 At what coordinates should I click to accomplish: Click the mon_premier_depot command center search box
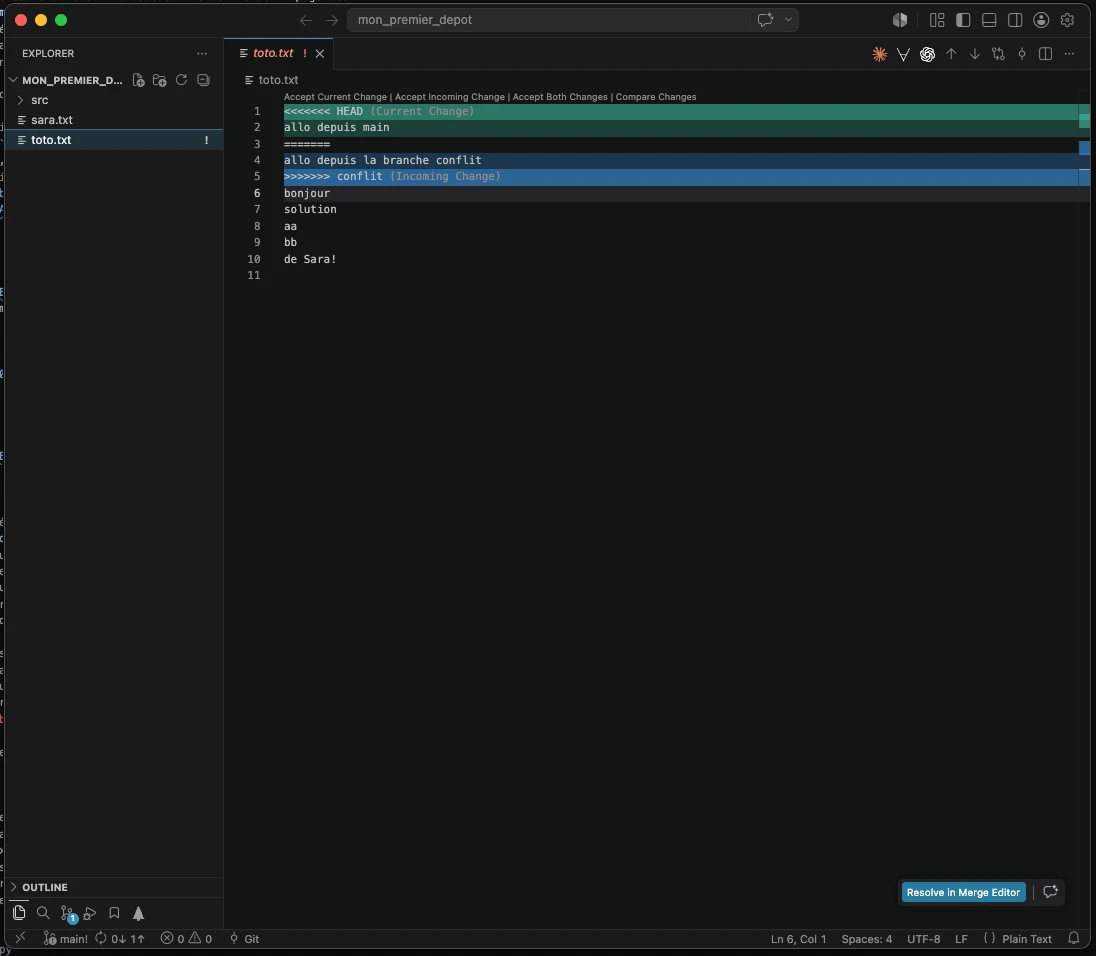pyautogui.click(x=549, y=20)
